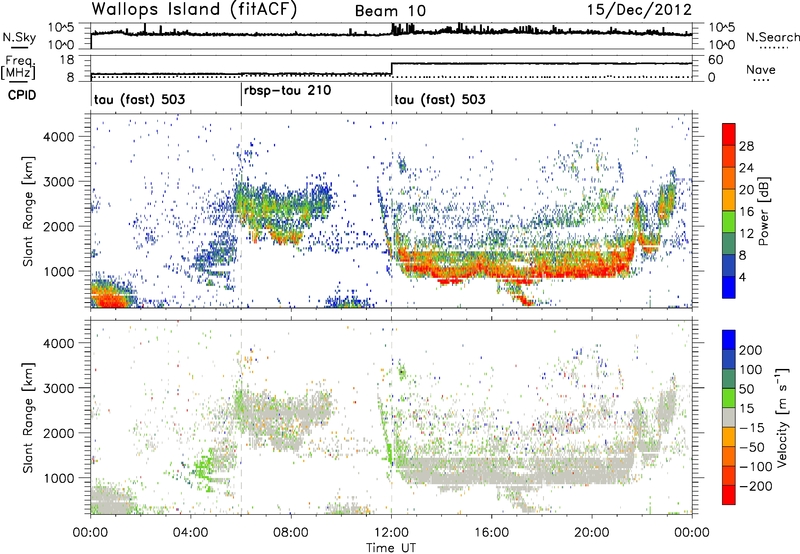Pick the light green segment of Power colorbar
Image resolution: width=800 pixels, height=554 pixels.
729,222
